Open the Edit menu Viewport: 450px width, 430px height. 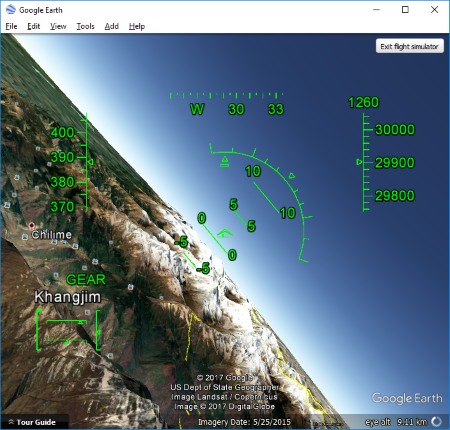pyautogui.click(x=33, y=26)
